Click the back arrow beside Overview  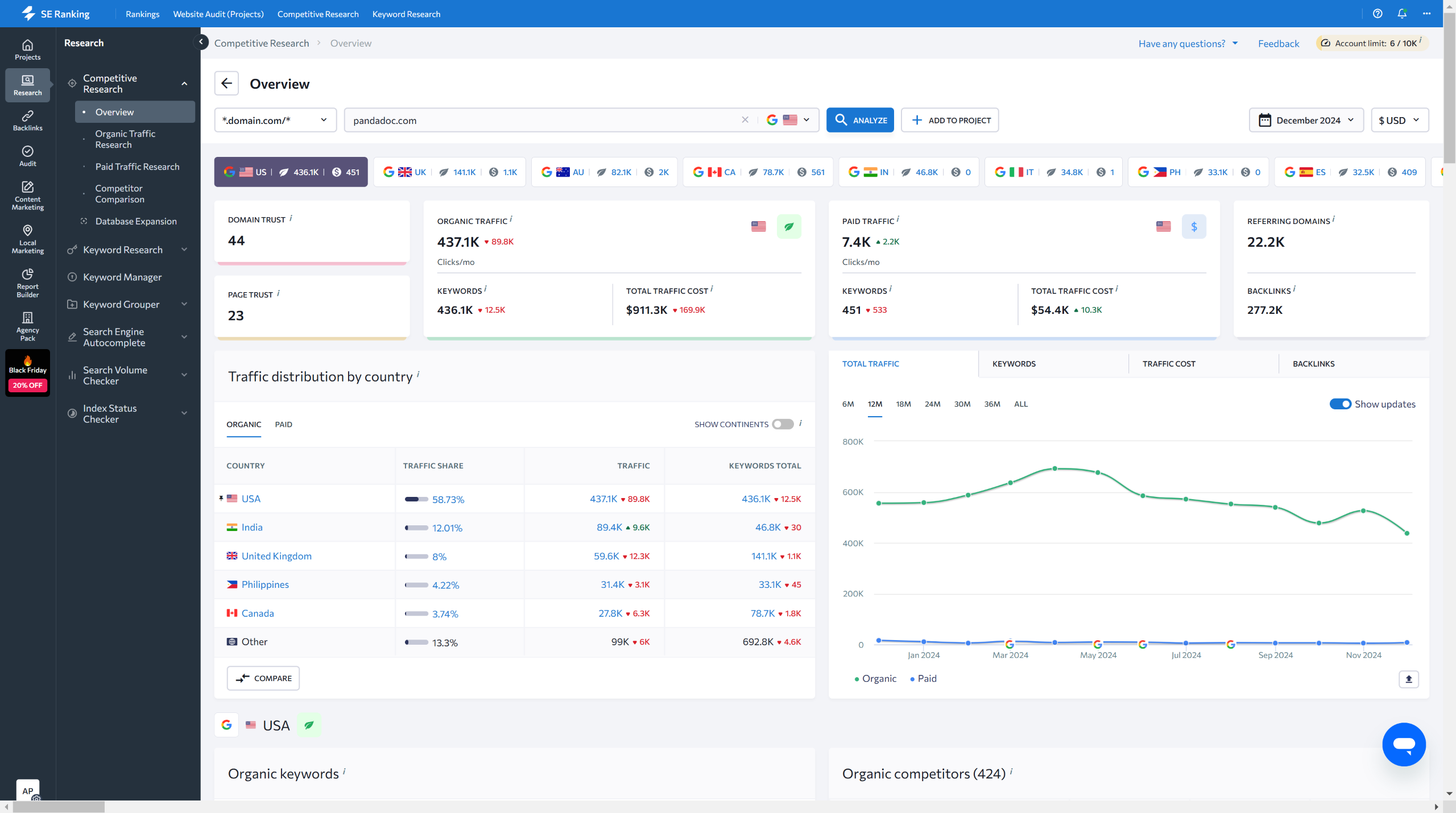click(x=226, y=84)
